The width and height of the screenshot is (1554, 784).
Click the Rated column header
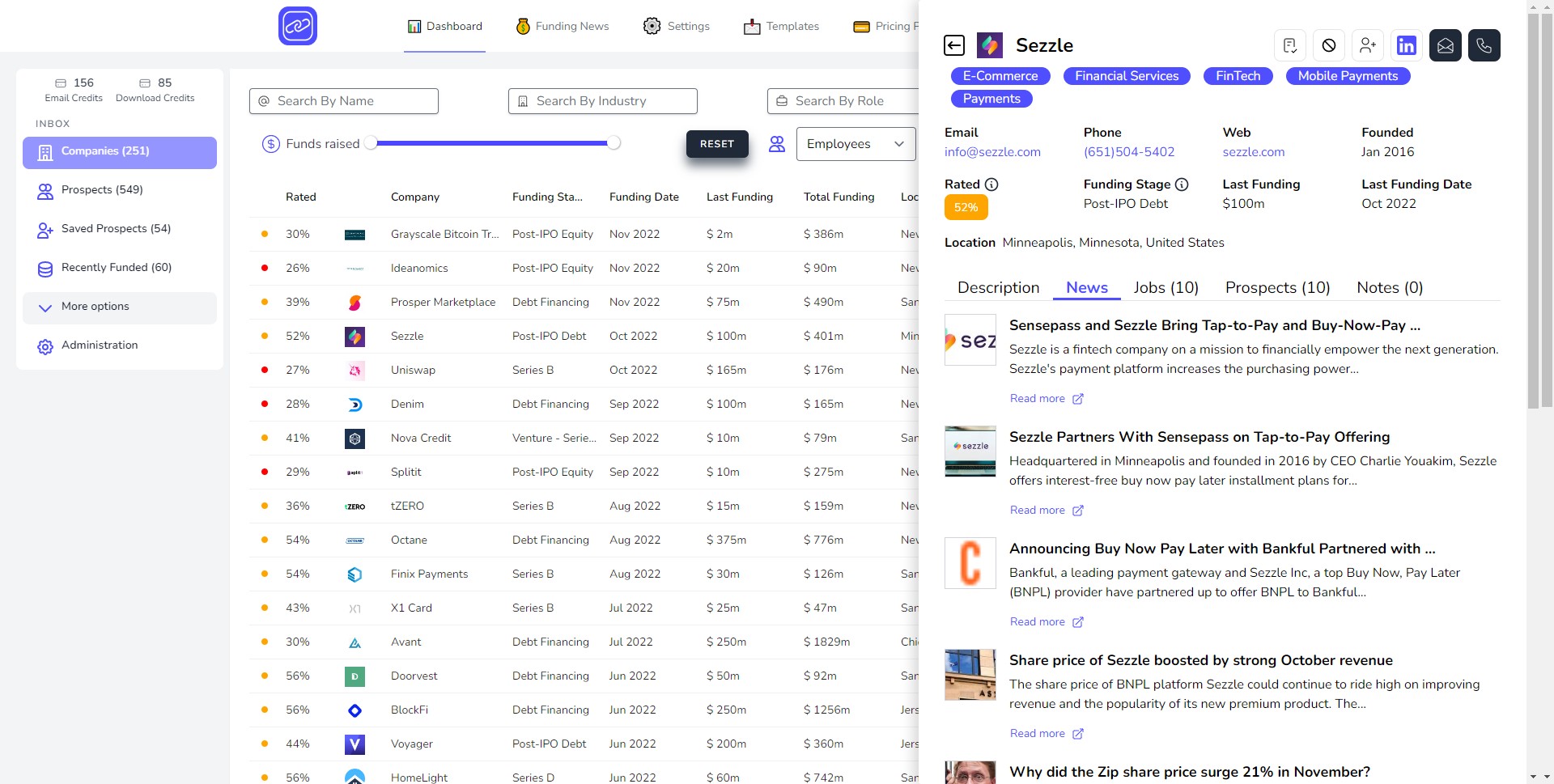(301, 197)
